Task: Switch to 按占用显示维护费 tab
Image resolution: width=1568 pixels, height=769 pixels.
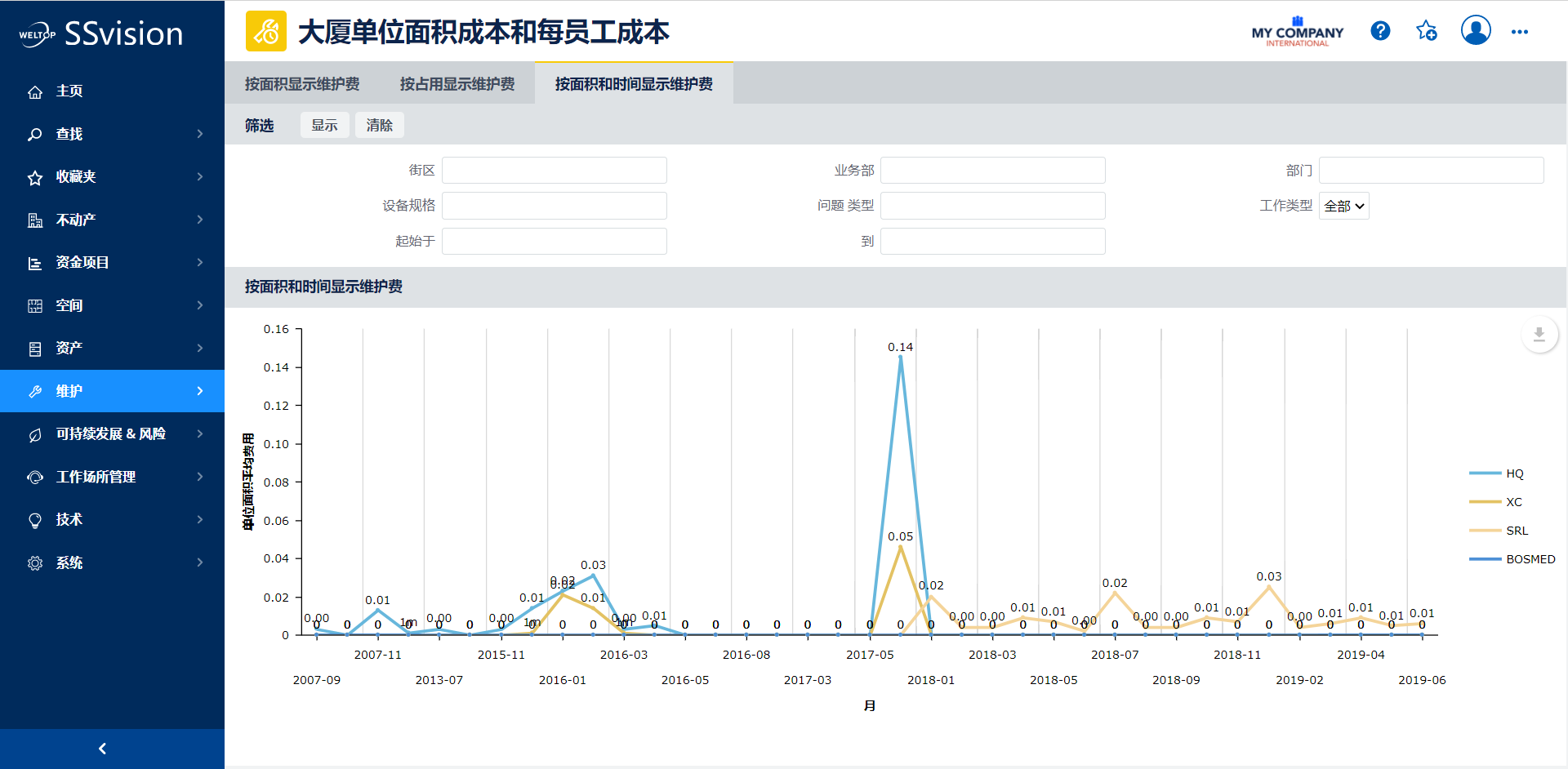Action: click(x=457, y=84)
